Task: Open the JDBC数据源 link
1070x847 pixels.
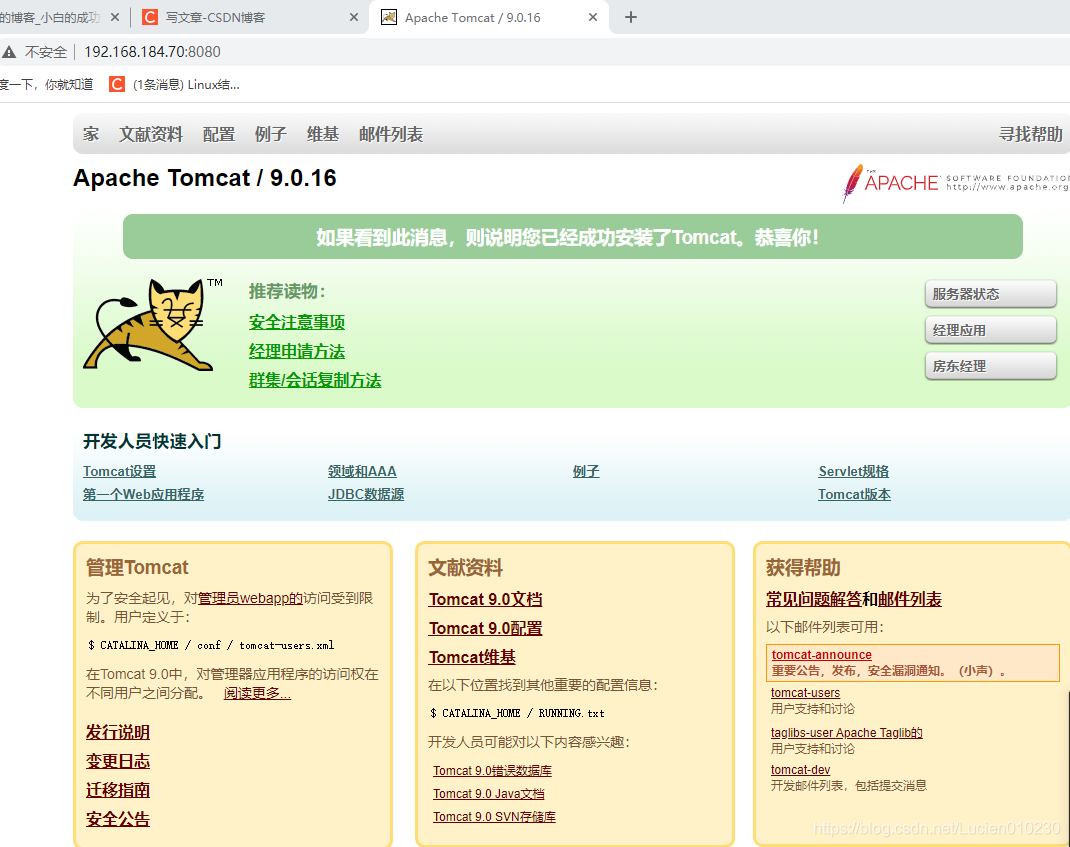Action: click(366, 495)
